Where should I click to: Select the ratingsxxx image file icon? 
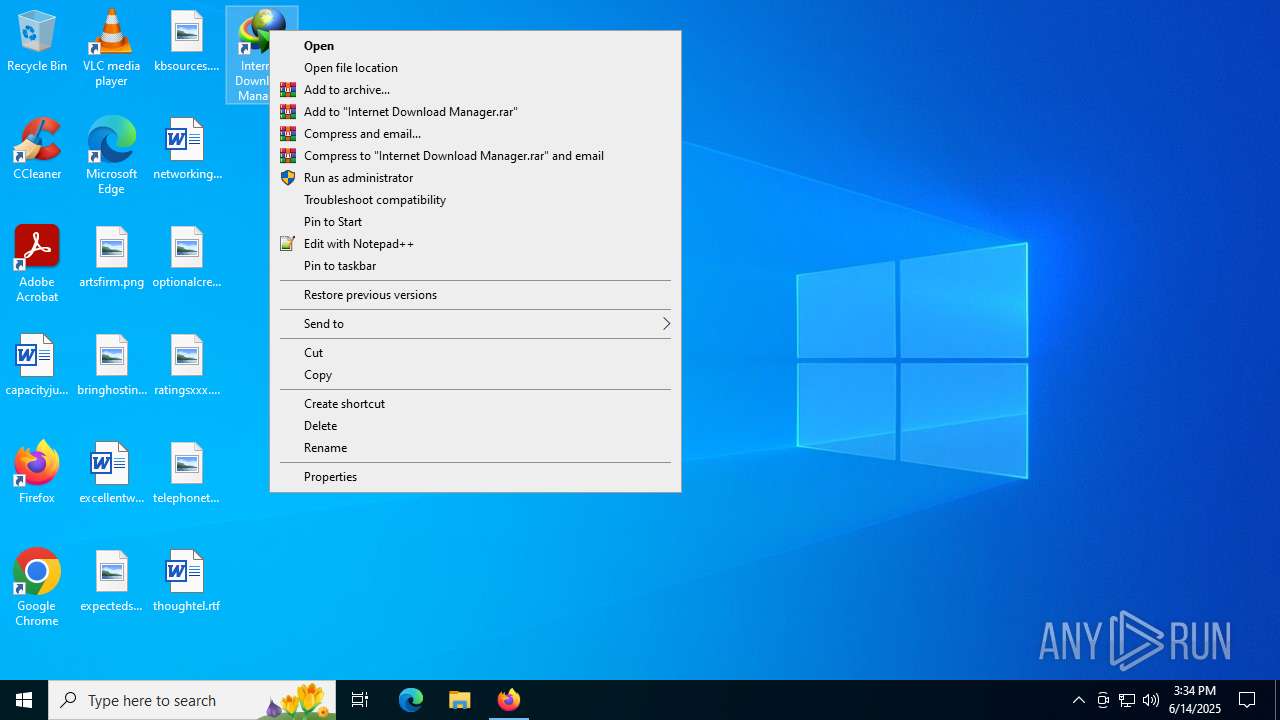(187, 365)
